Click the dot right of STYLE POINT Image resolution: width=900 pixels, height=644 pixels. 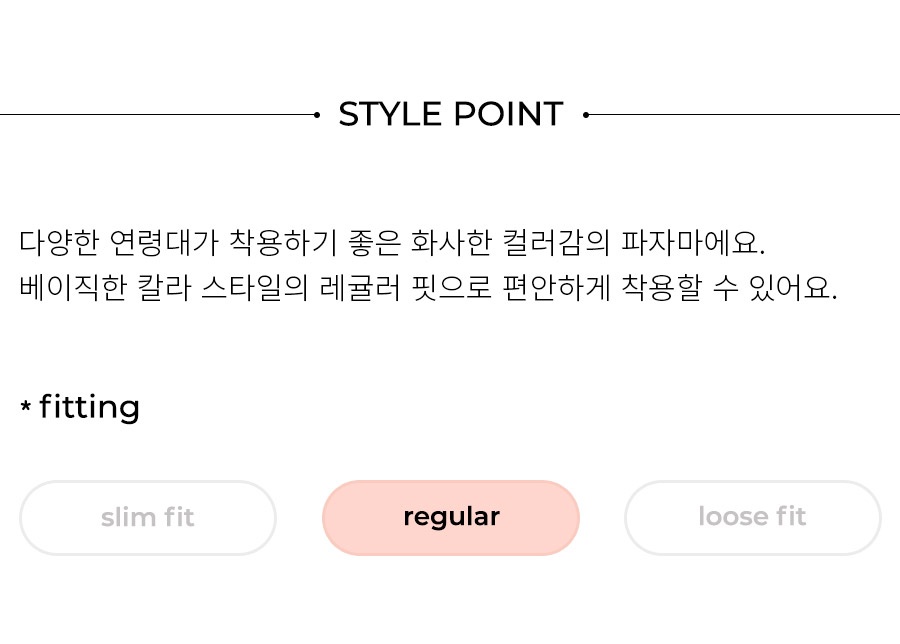(586, 115)
